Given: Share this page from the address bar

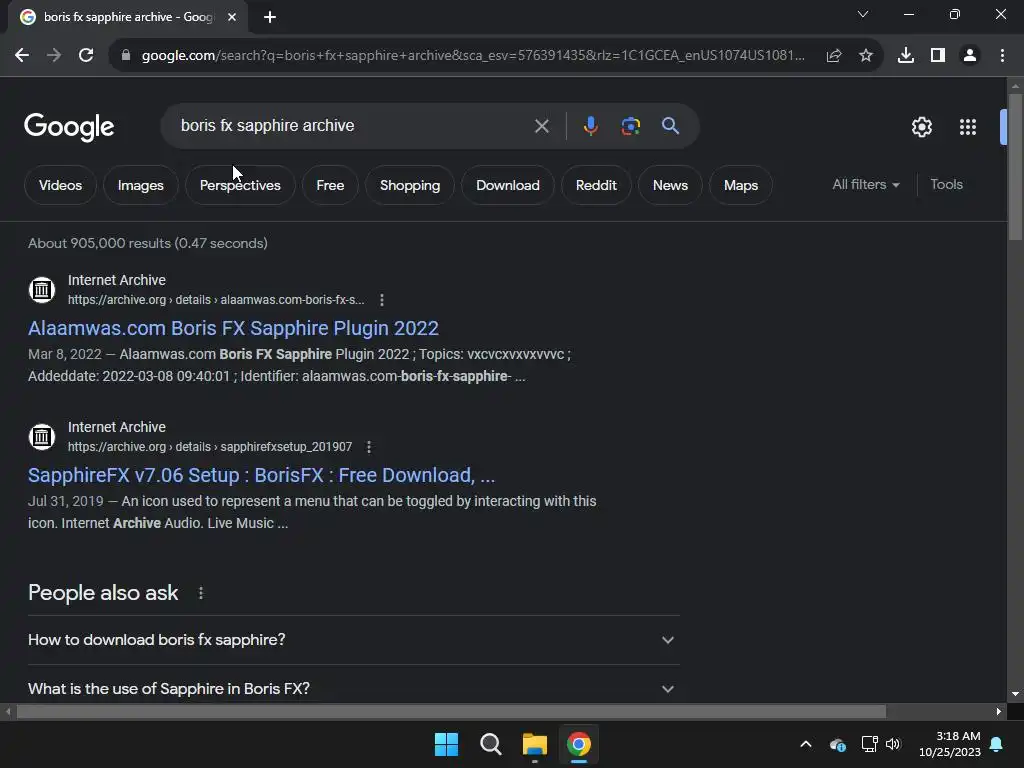Looking at the screenshot, I should pos(833,56).
